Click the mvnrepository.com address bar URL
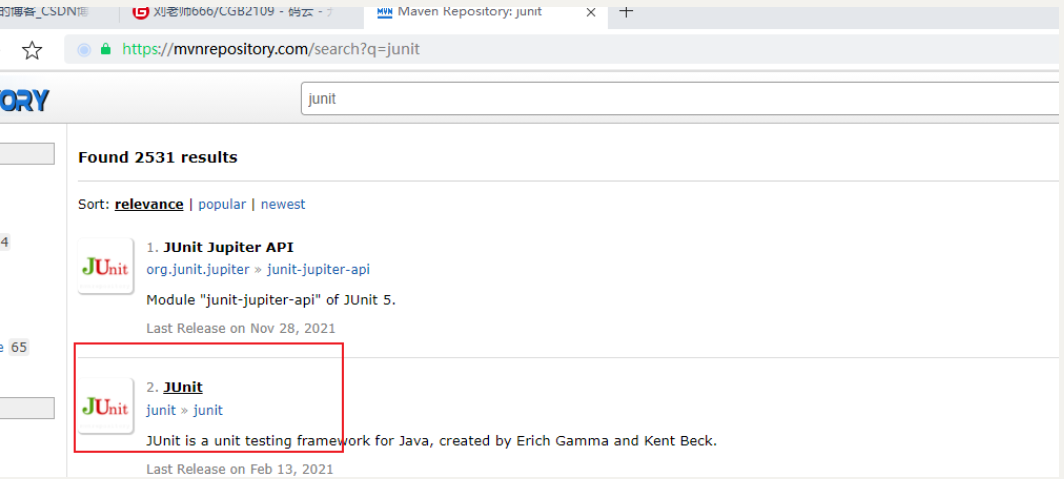This screenshot has width=1064, height=479. click(x=271, y=50)
